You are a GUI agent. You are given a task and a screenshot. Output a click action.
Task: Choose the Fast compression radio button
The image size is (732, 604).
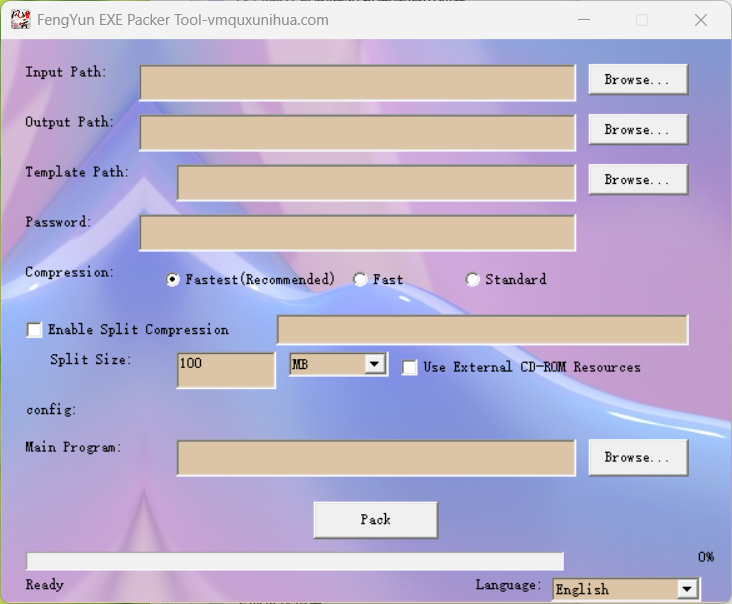(x=360, y=280)
